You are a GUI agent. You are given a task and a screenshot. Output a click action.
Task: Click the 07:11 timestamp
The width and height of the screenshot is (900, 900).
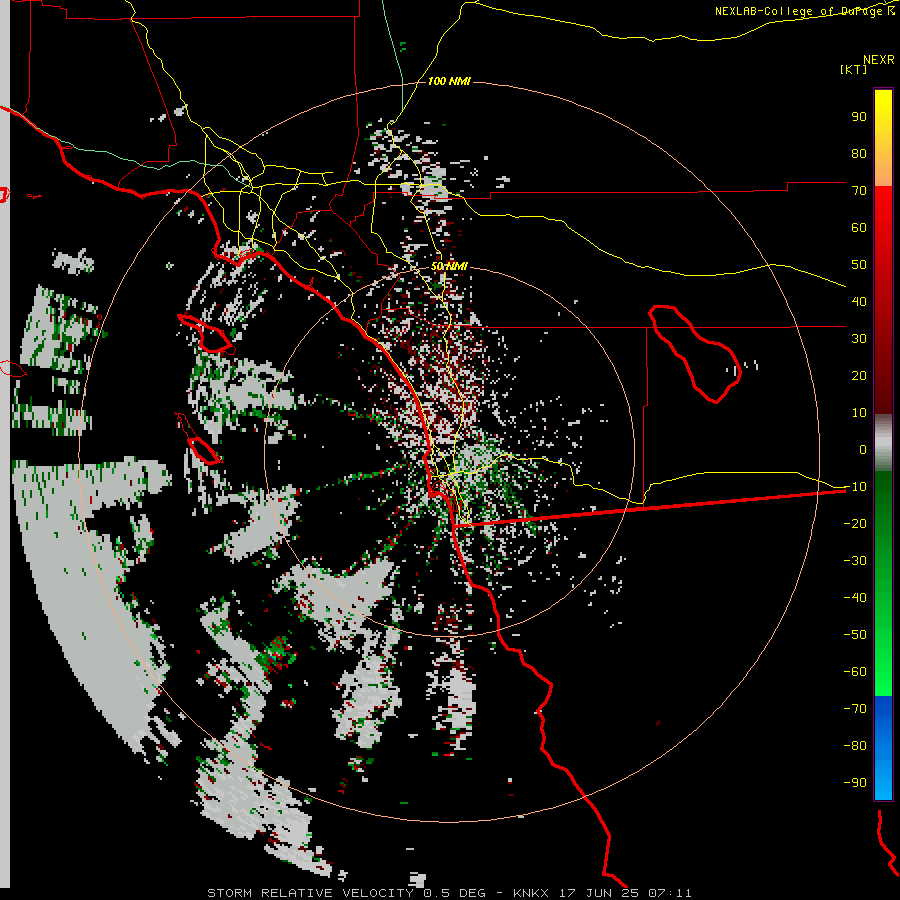(670, 893)
